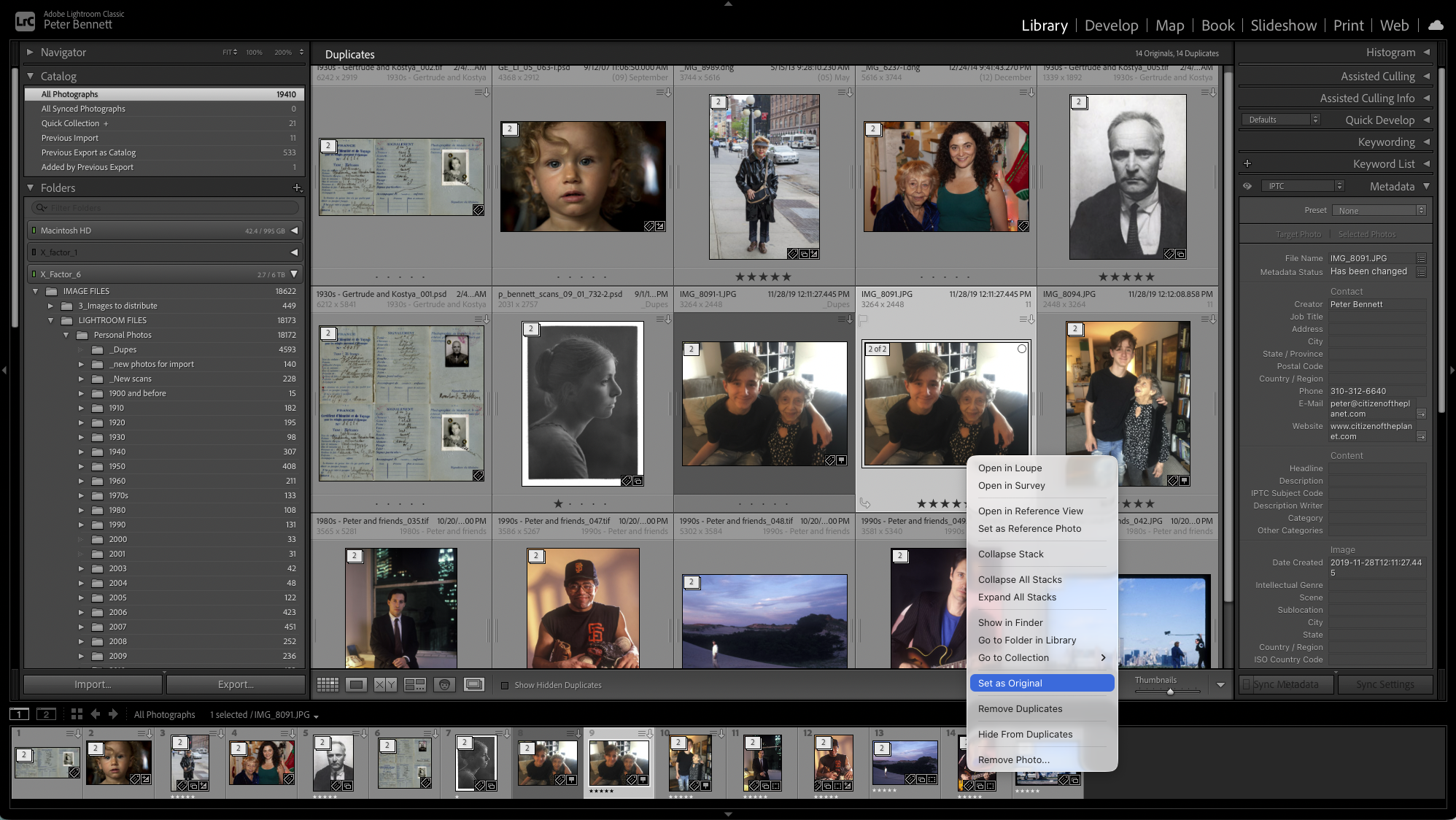Viewport: 1456px width, 820px height.
Task: Select All Photographs in Catalog
Action: pyautogui.click(x=164, y=94)
